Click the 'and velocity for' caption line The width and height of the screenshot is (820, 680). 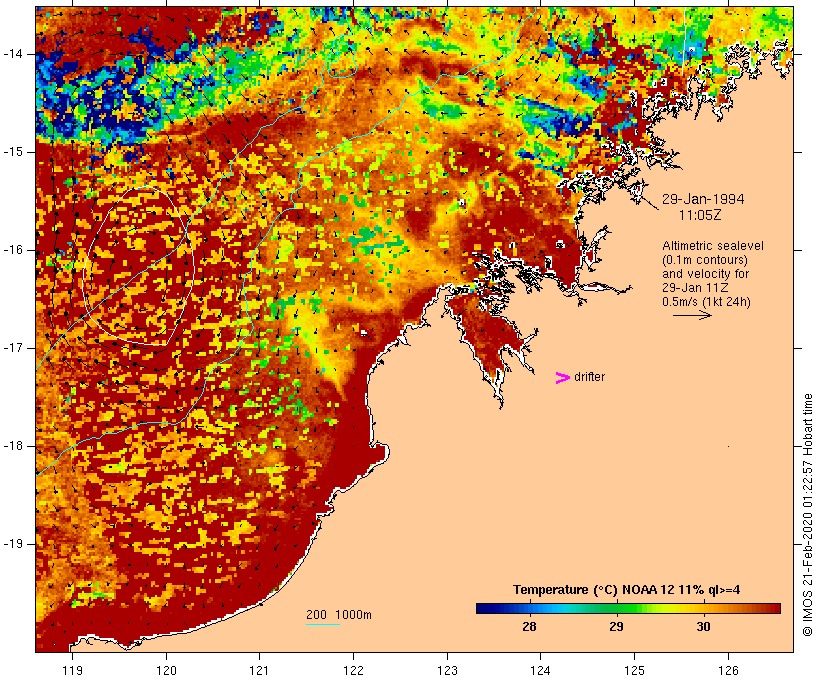pyautogui.click(x=705, y=274)
